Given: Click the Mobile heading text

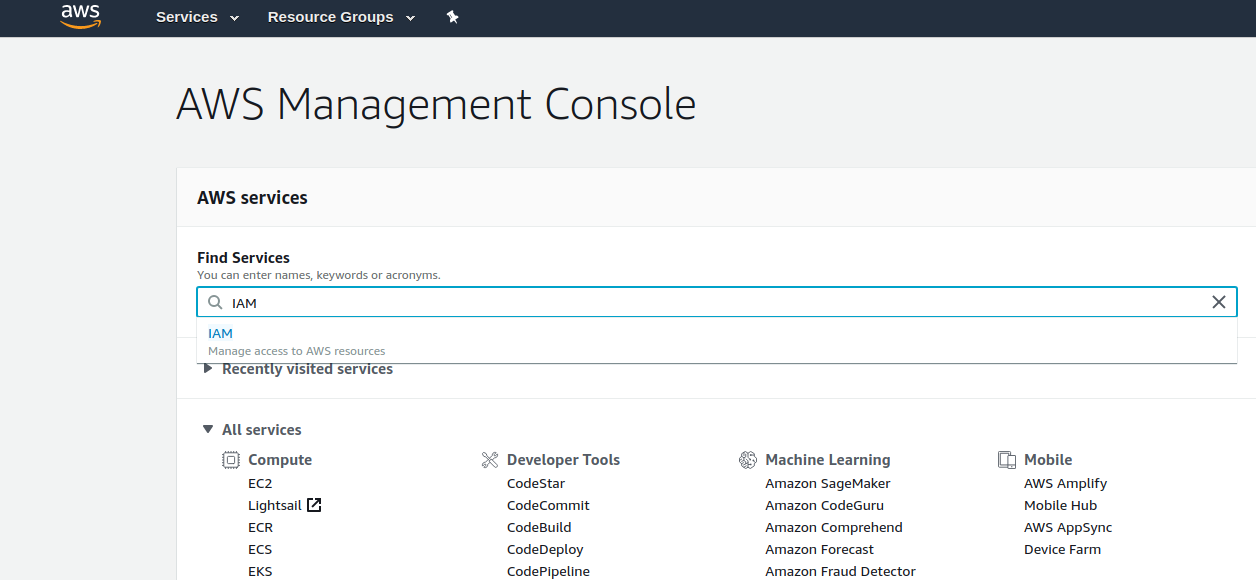Looking at the screenshot, I should click(1048, 460).
